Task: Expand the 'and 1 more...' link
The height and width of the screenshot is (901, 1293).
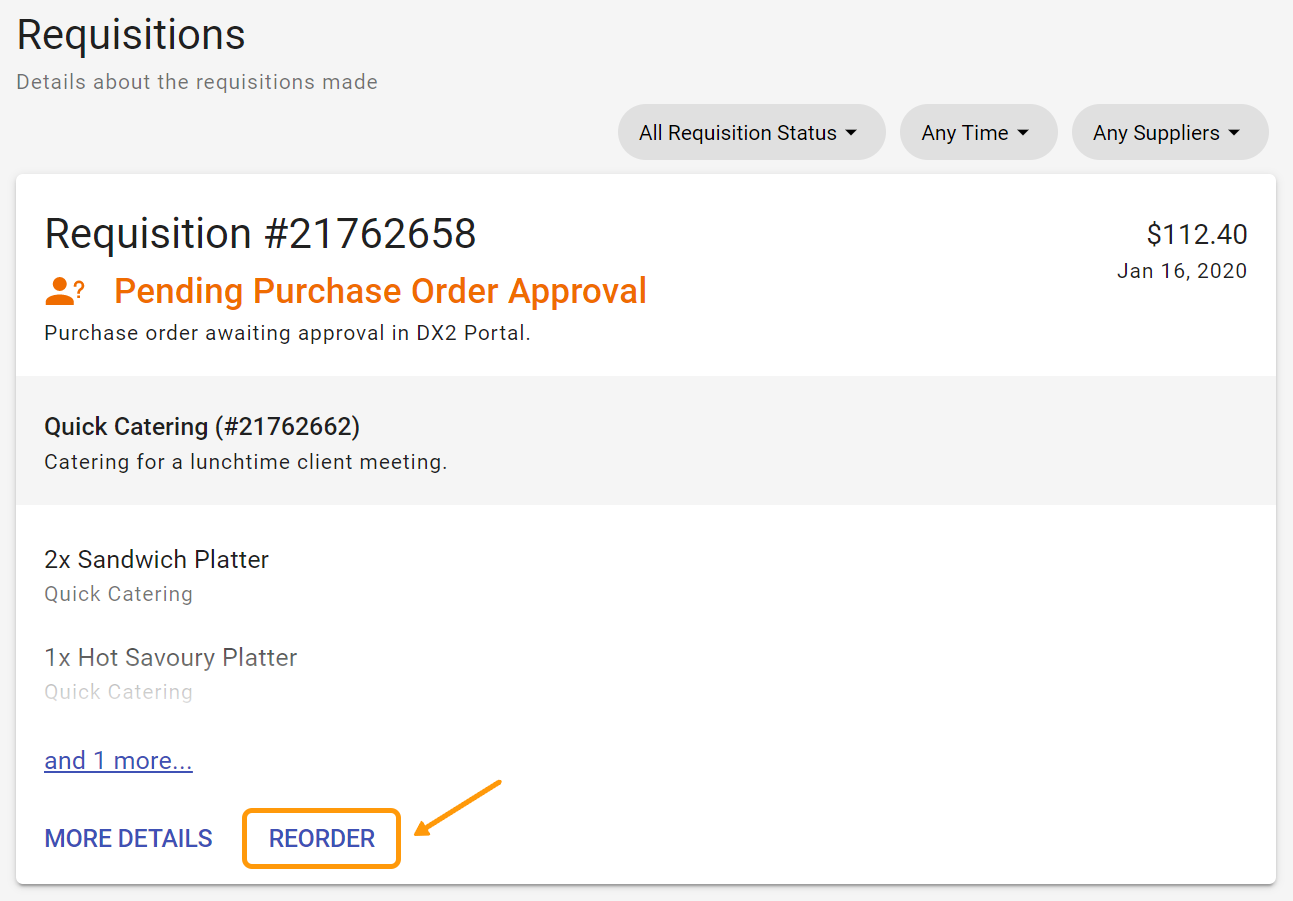Action: [118, 760]
